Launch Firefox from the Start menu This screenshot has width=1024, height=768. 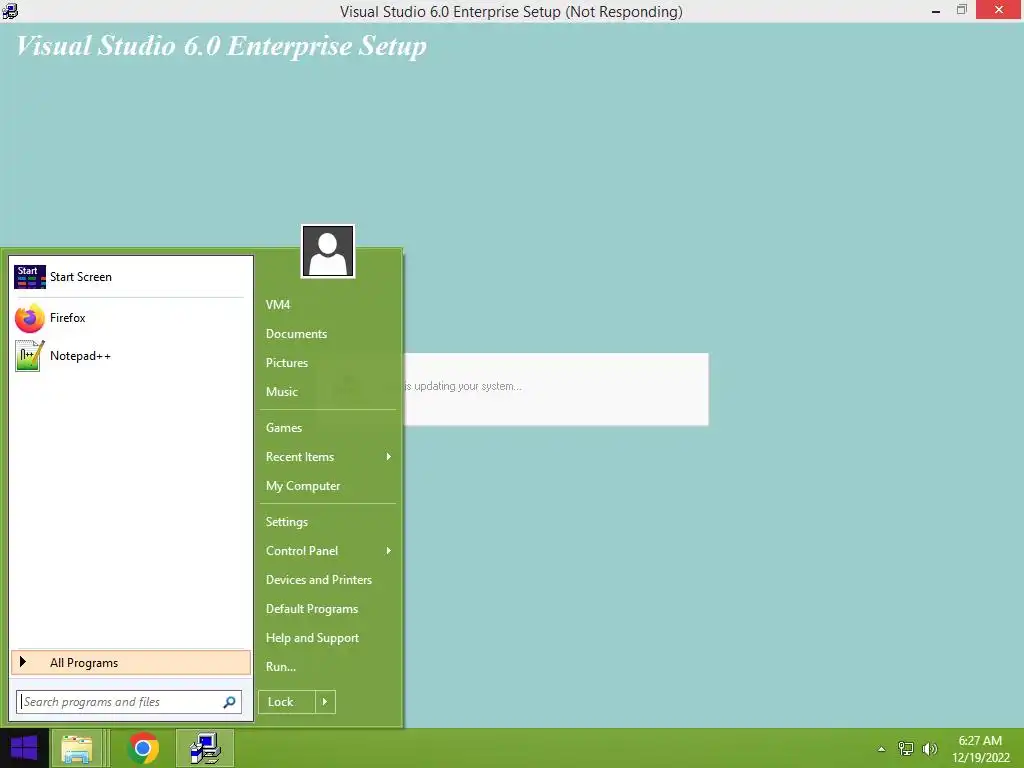point(131,318)
